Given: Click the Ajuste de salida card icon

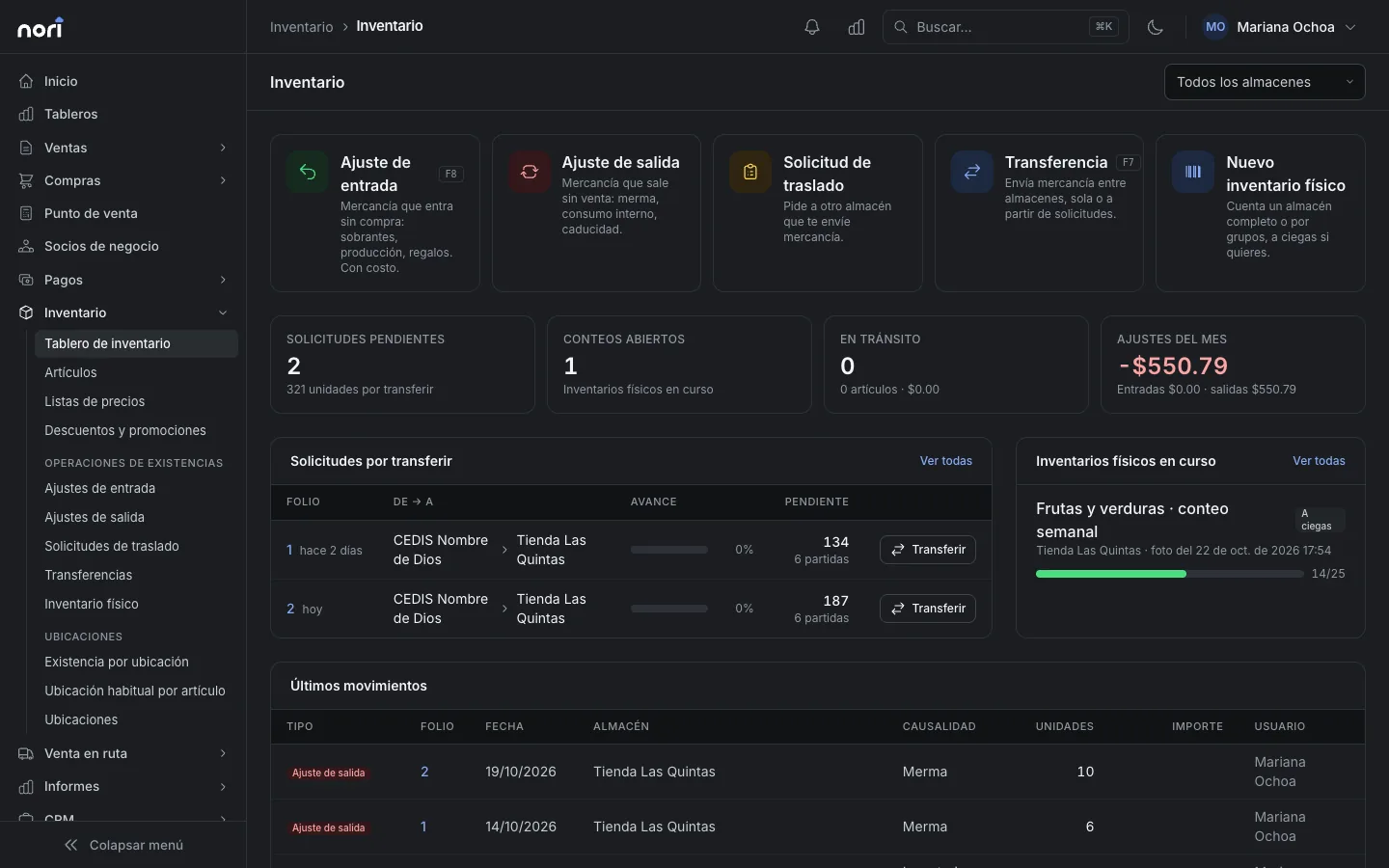Looking at the screenshot, I should click(530, 172).
